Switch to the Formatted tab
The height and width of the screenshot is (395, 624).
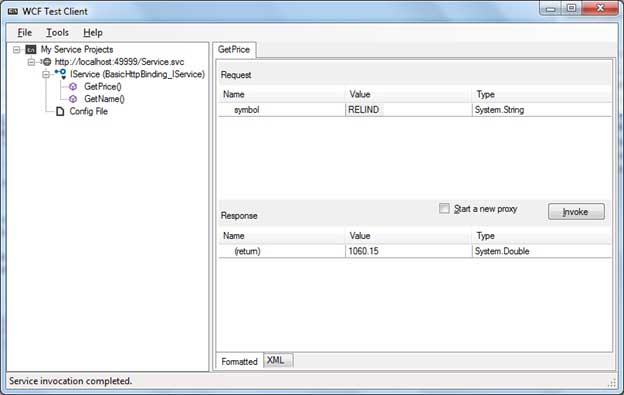pos(239,361)
